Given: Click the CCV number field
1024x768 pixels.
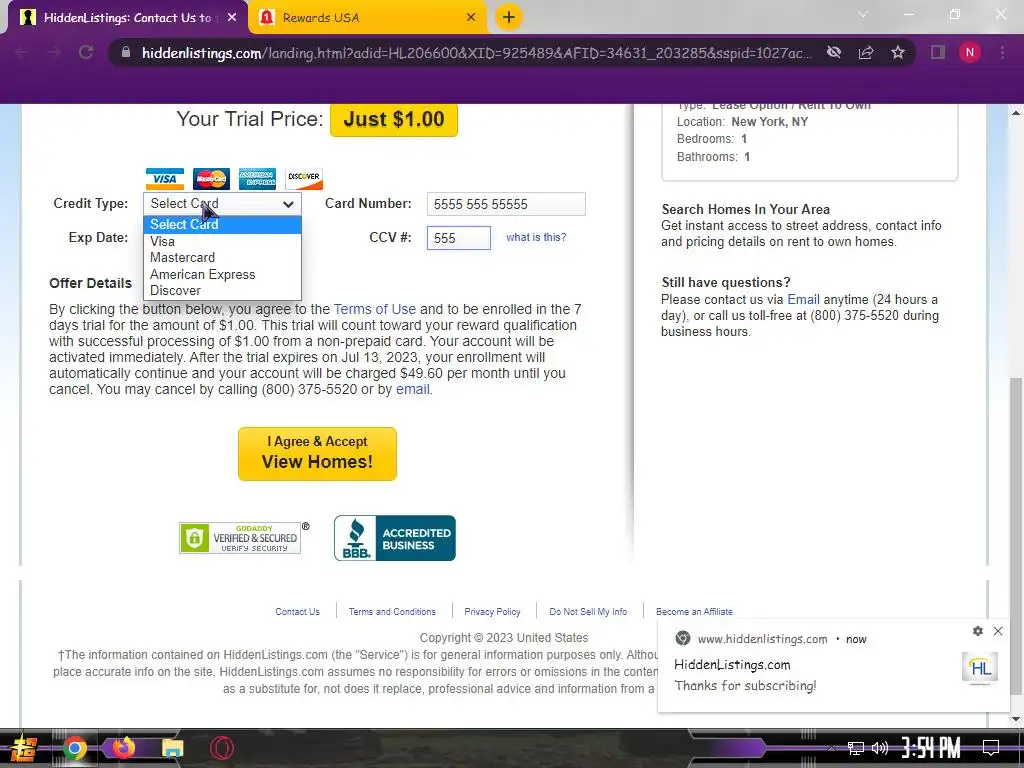Looking at the screenshot, I should coord(458,238).
